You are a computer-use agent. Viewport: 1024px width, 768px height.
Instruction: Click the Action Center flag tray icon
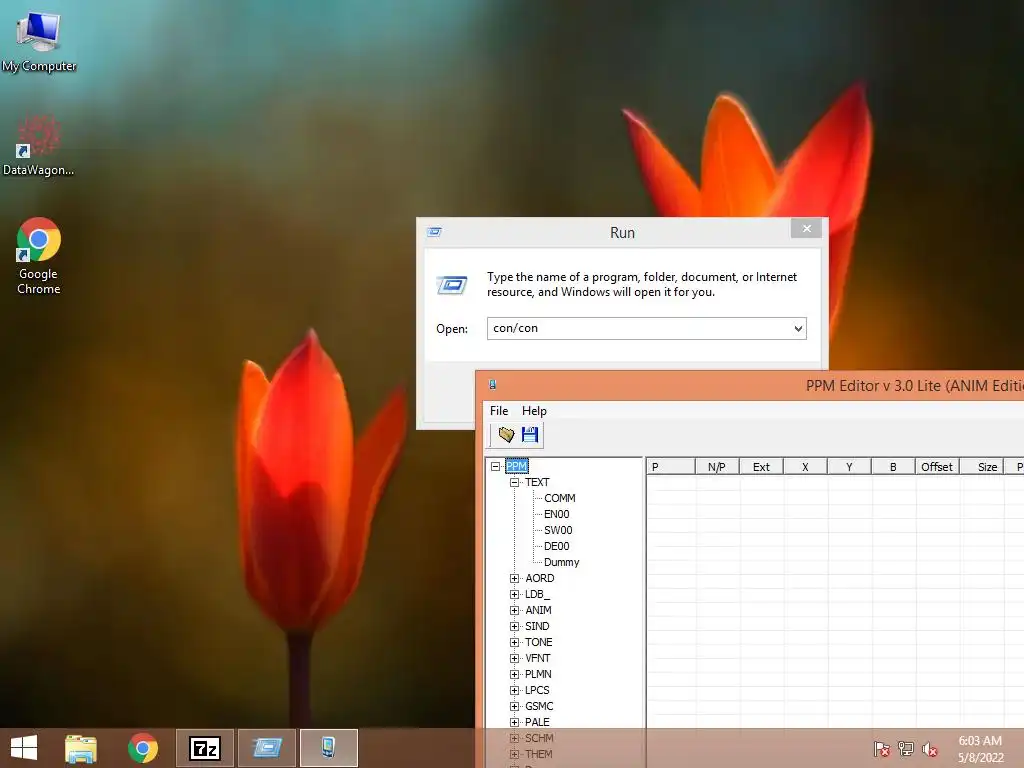click(x=882, y=749)
